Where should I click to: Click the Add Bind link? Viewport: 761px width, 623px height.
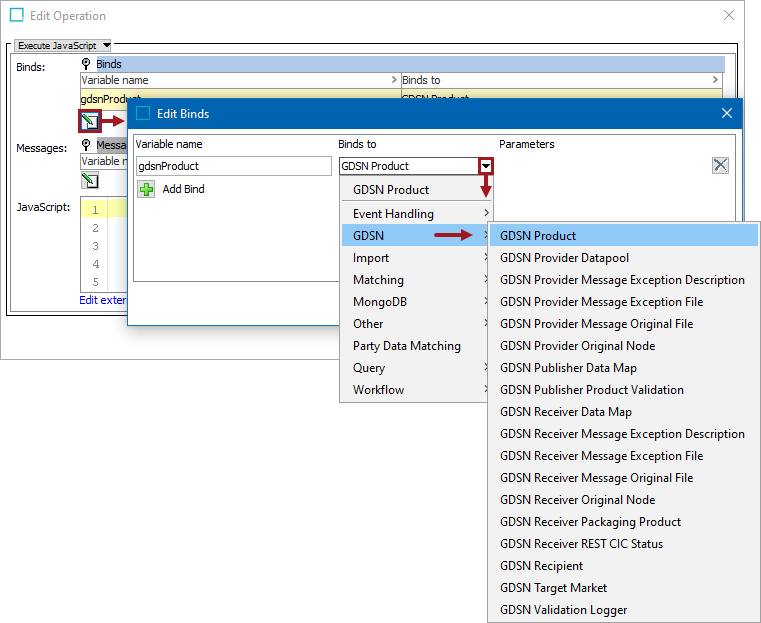pyautogui.click(x=183, y=189)
